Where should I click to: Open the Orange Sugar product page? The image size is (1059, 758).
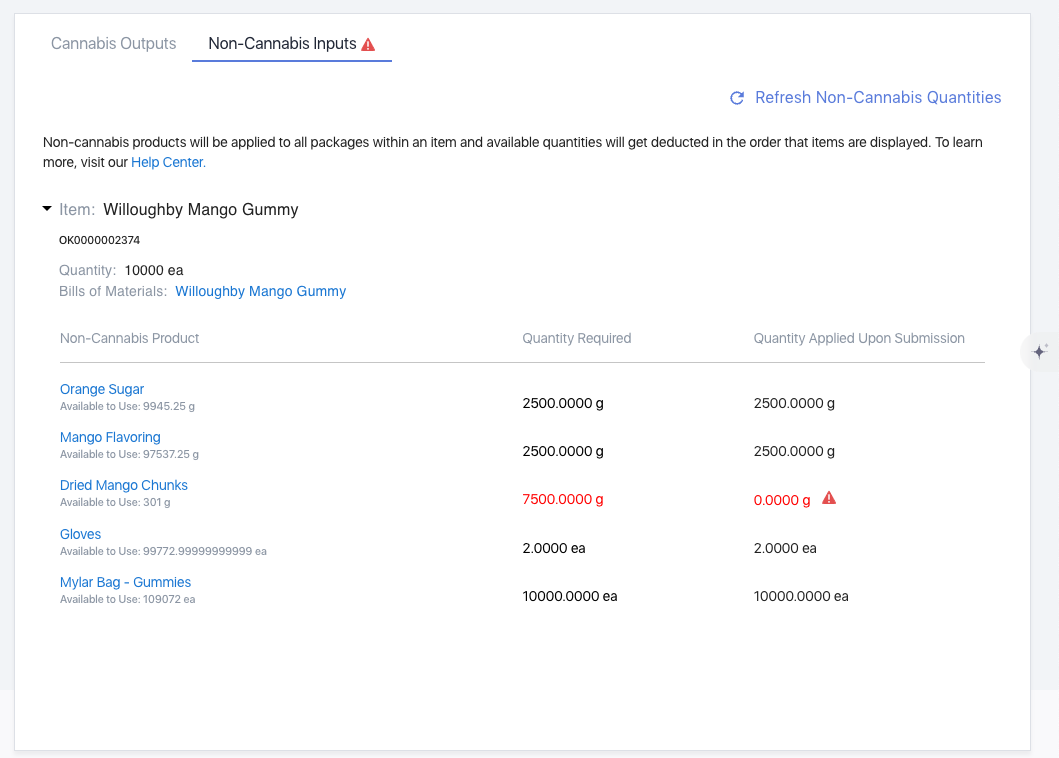pyautogui.click(x=102, y=389)
